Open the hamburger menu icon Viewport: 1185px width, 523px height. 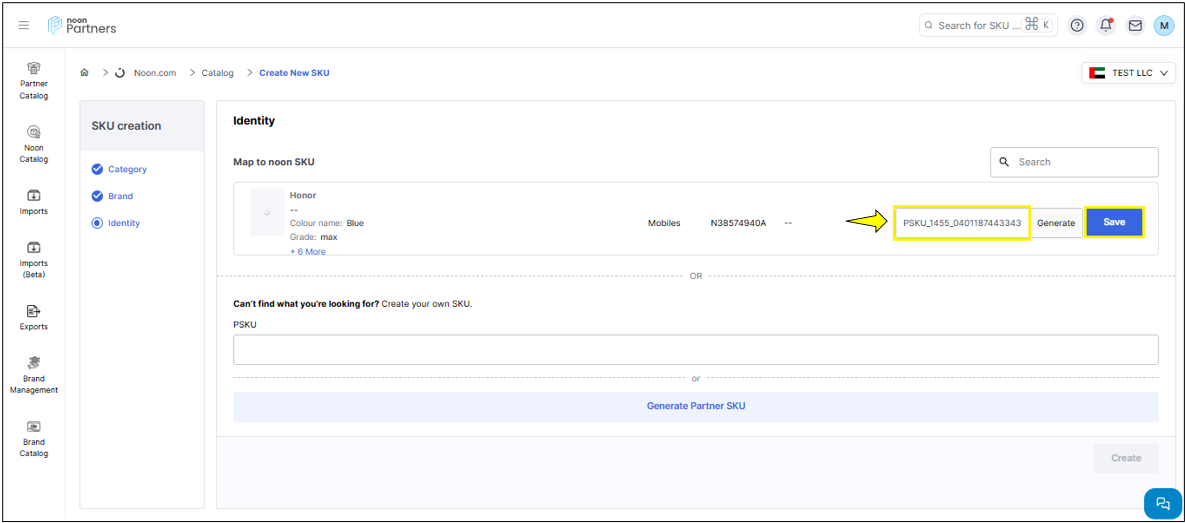(24, 26)
